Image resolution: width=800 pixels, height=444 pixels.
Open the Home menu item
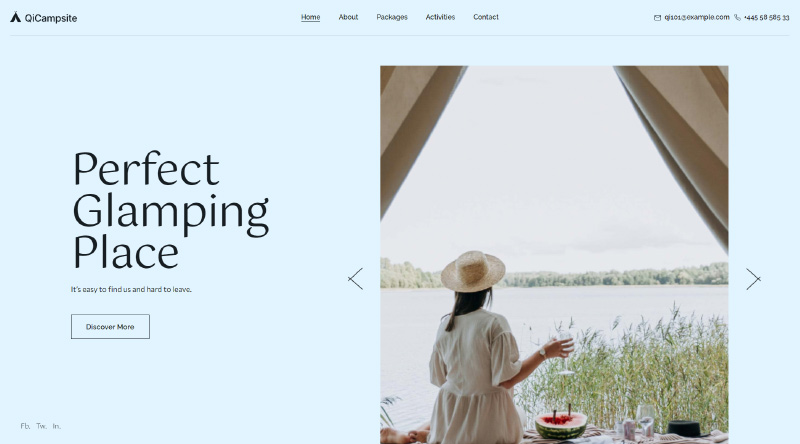(310, 17)
